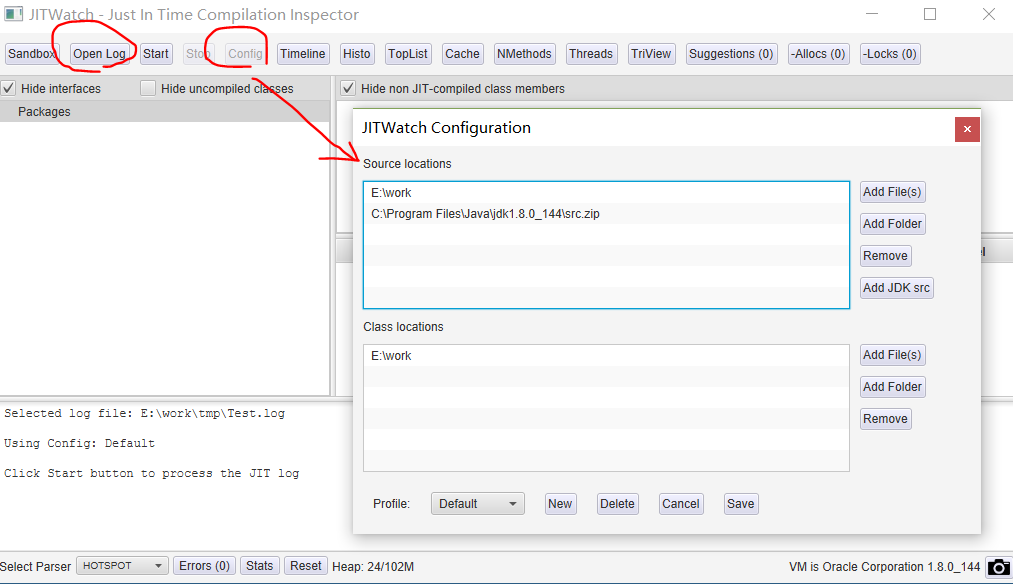Click the Errors (0) button
This screenshot has height=584, width=1013.
pos(204,566)
